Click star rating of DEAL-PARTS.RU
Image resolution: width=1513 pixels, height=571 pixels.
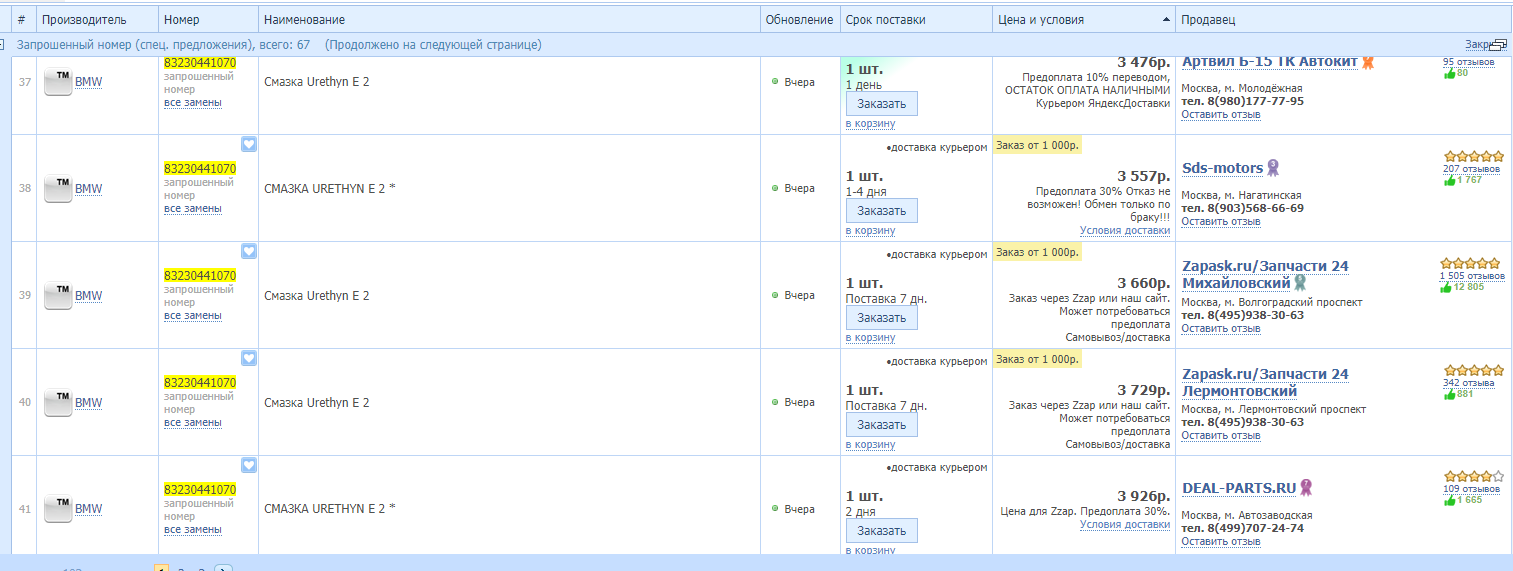(x=1473, y=477)
